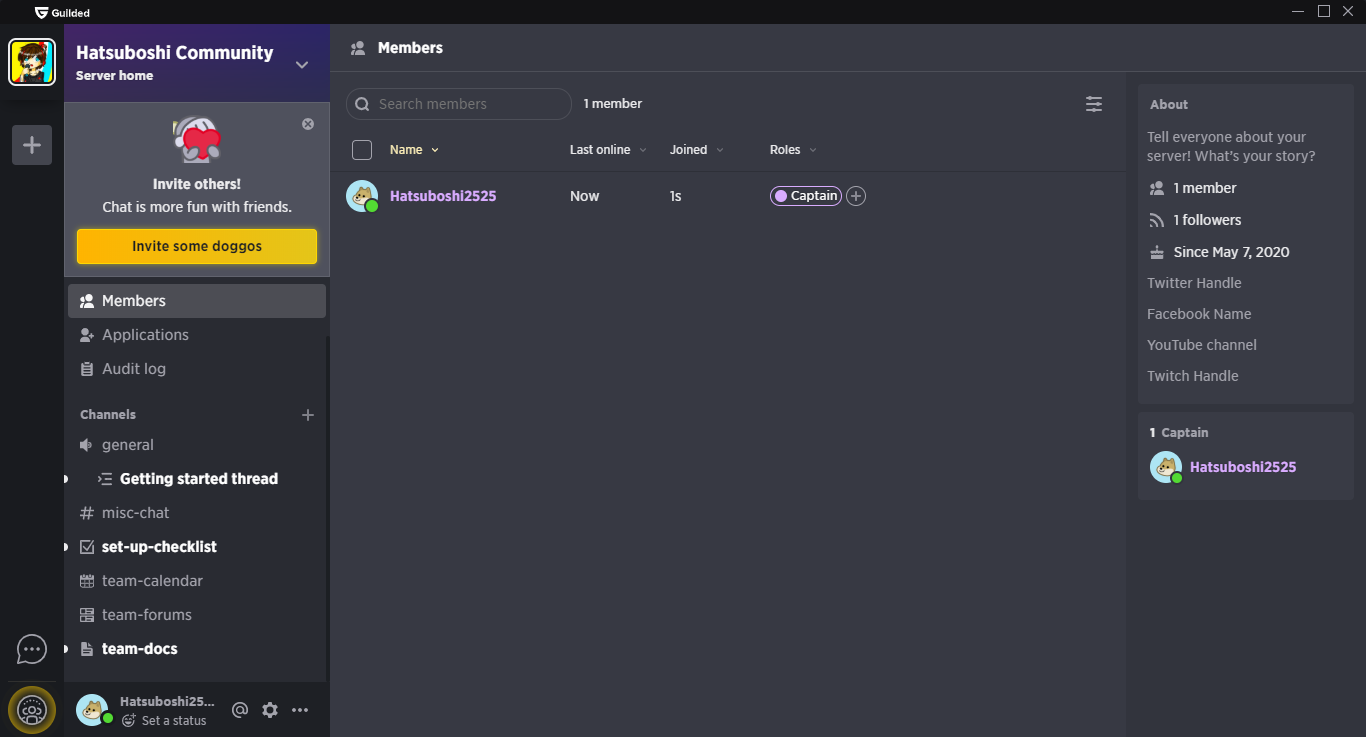
Task: Create a new channel with Channels plus
Action: 308,415
